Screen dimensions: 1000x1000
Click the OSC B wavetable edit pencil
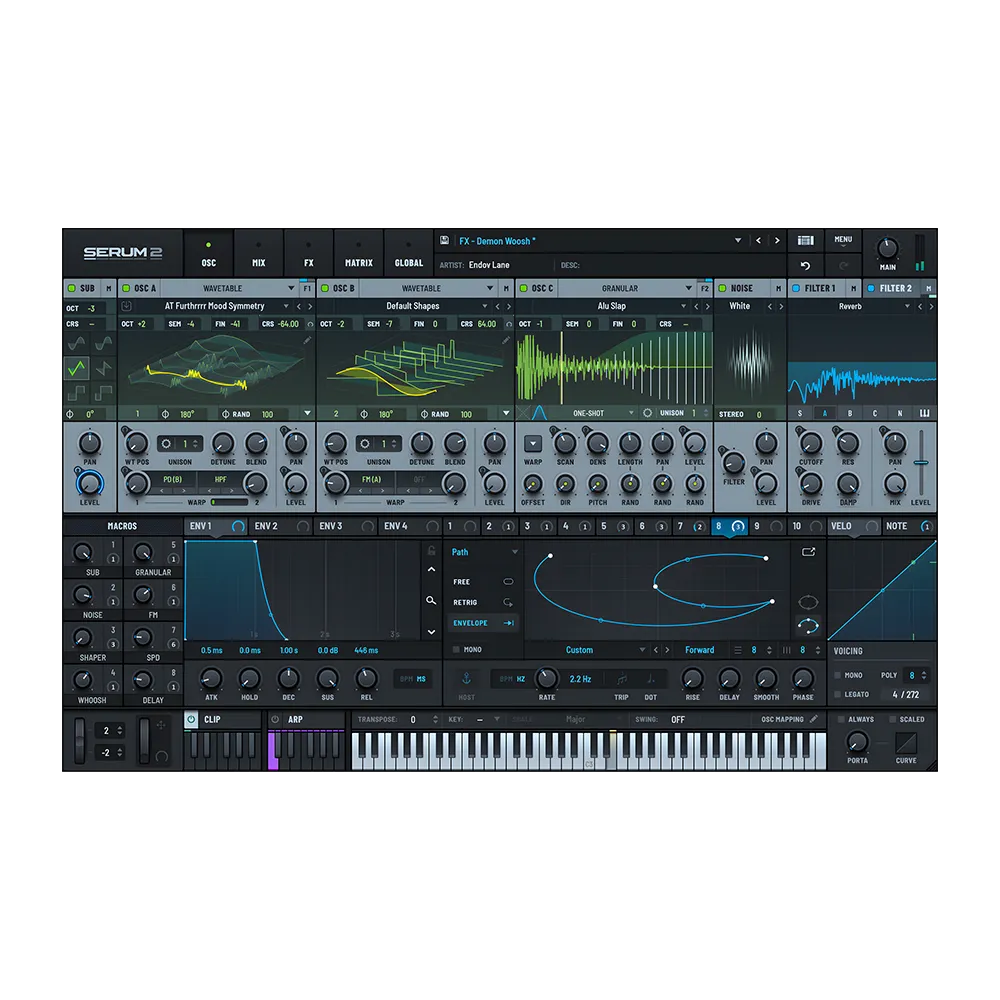click(x=506, y=341)
